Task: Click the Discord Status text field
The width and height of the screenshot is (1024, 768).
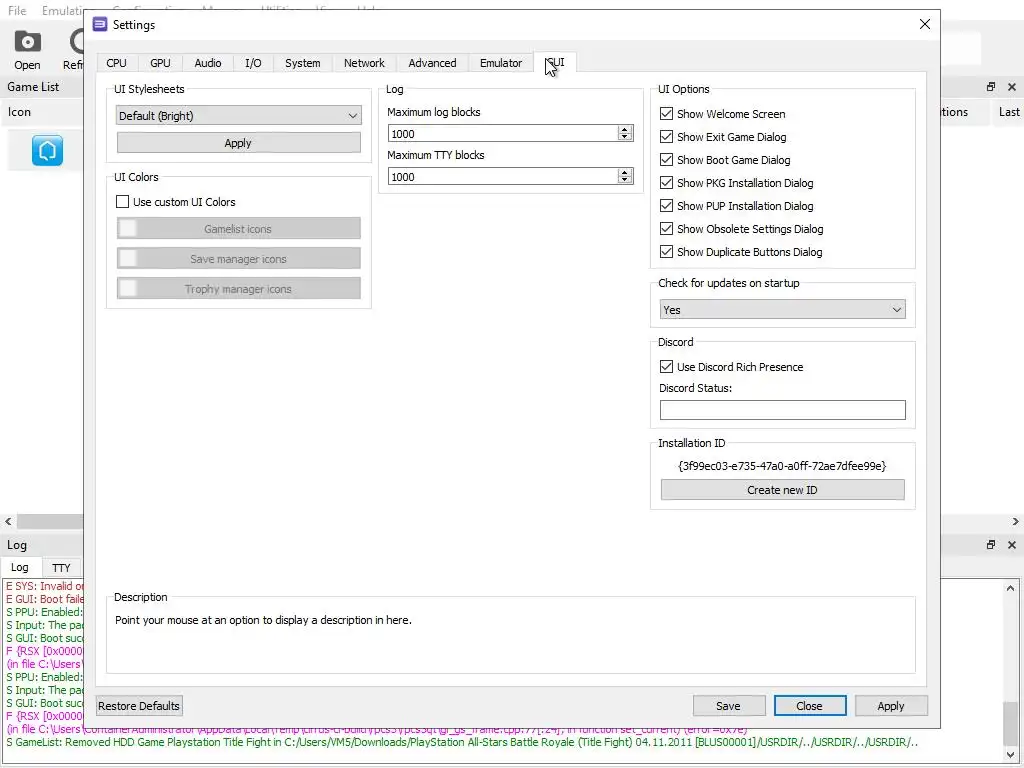Action: [x=782, y=410]
